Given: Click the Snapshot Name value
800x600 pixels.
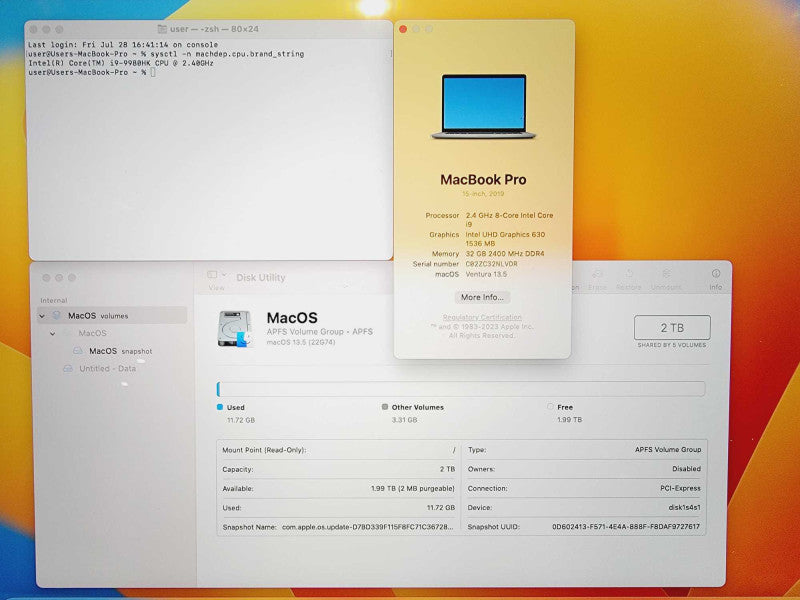Looking at the screenshot, I should pyautogui.click(x=367, y=527).
